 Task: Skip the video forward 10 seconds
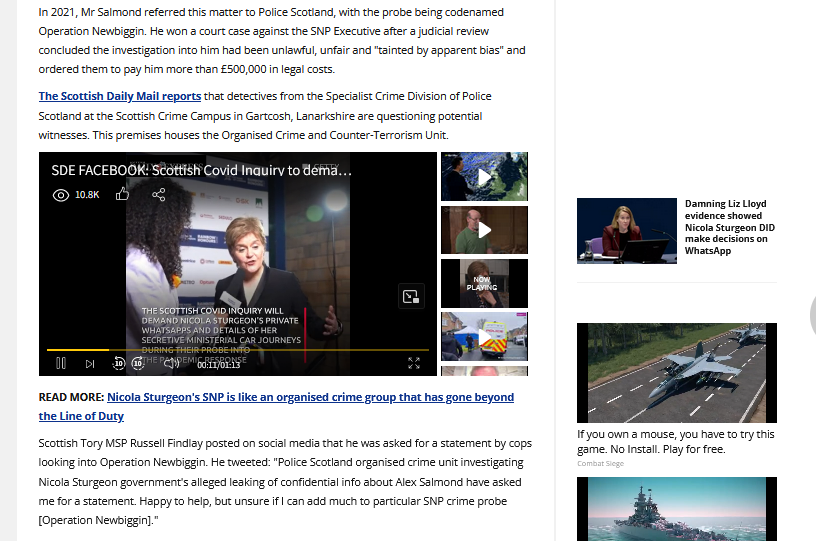tap(138, 363)
